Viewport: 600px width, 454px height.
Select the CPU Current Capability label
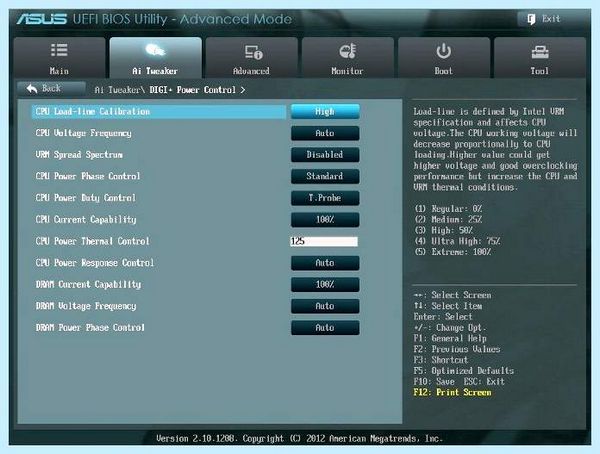pyautogui.click(x=86, y=220)
